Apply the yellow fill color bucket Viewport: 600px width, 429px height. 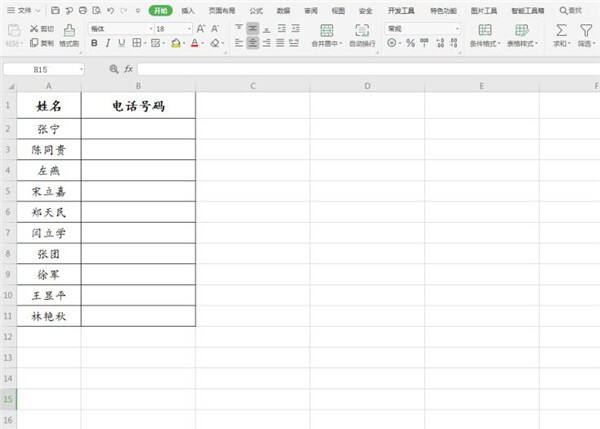point(176,43)
